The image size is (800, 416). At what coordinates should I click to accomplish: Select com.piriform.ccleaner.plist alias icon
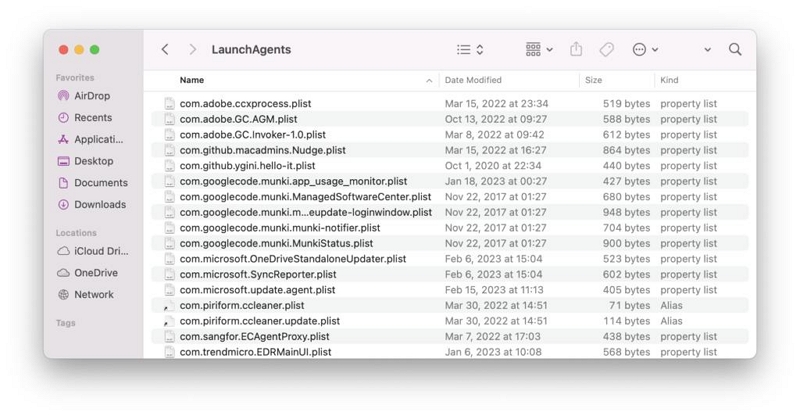(x=169, y=306)
